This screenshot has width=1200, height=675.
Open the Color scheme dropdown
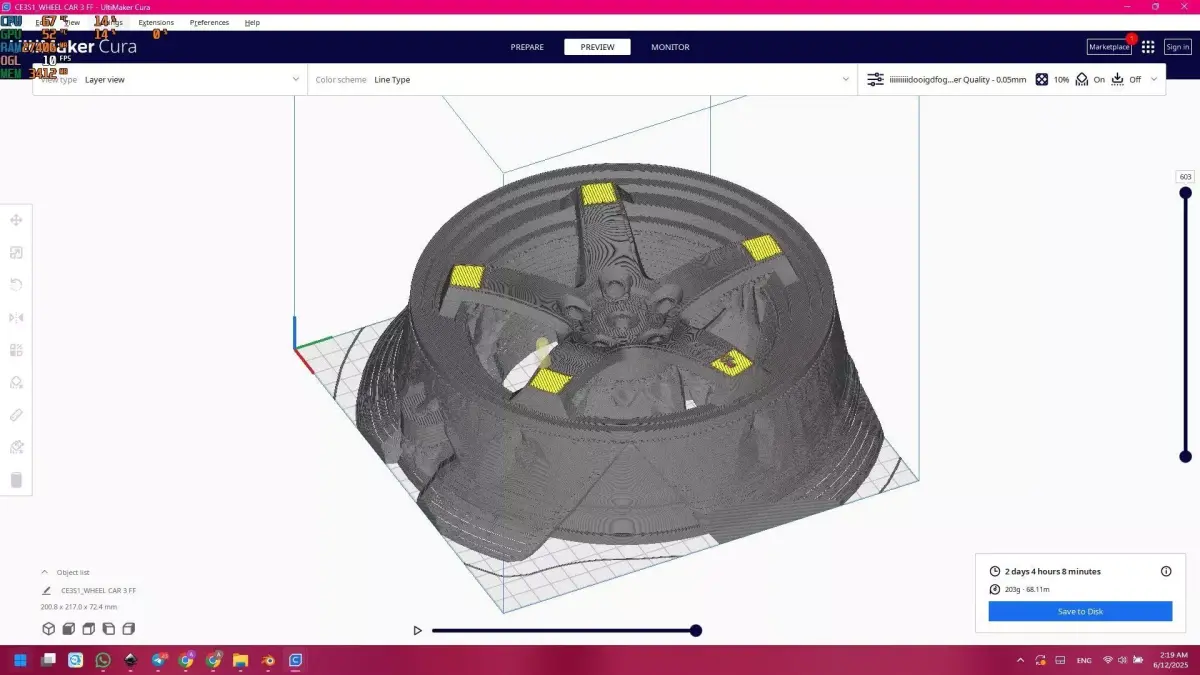(582, 79)
